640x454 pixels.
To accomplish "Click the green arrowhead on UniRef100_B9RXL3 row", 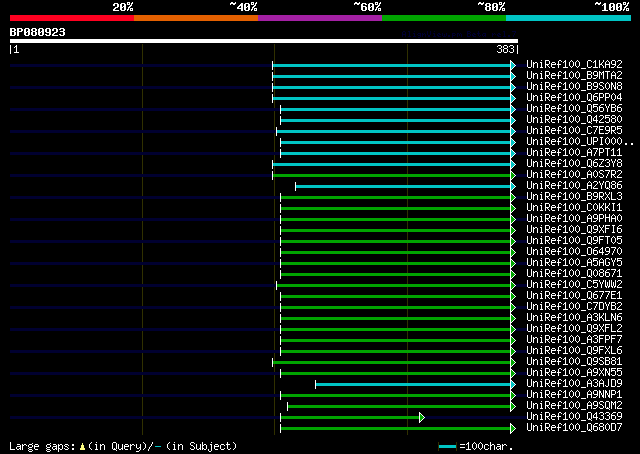I will tap(513, 198).
